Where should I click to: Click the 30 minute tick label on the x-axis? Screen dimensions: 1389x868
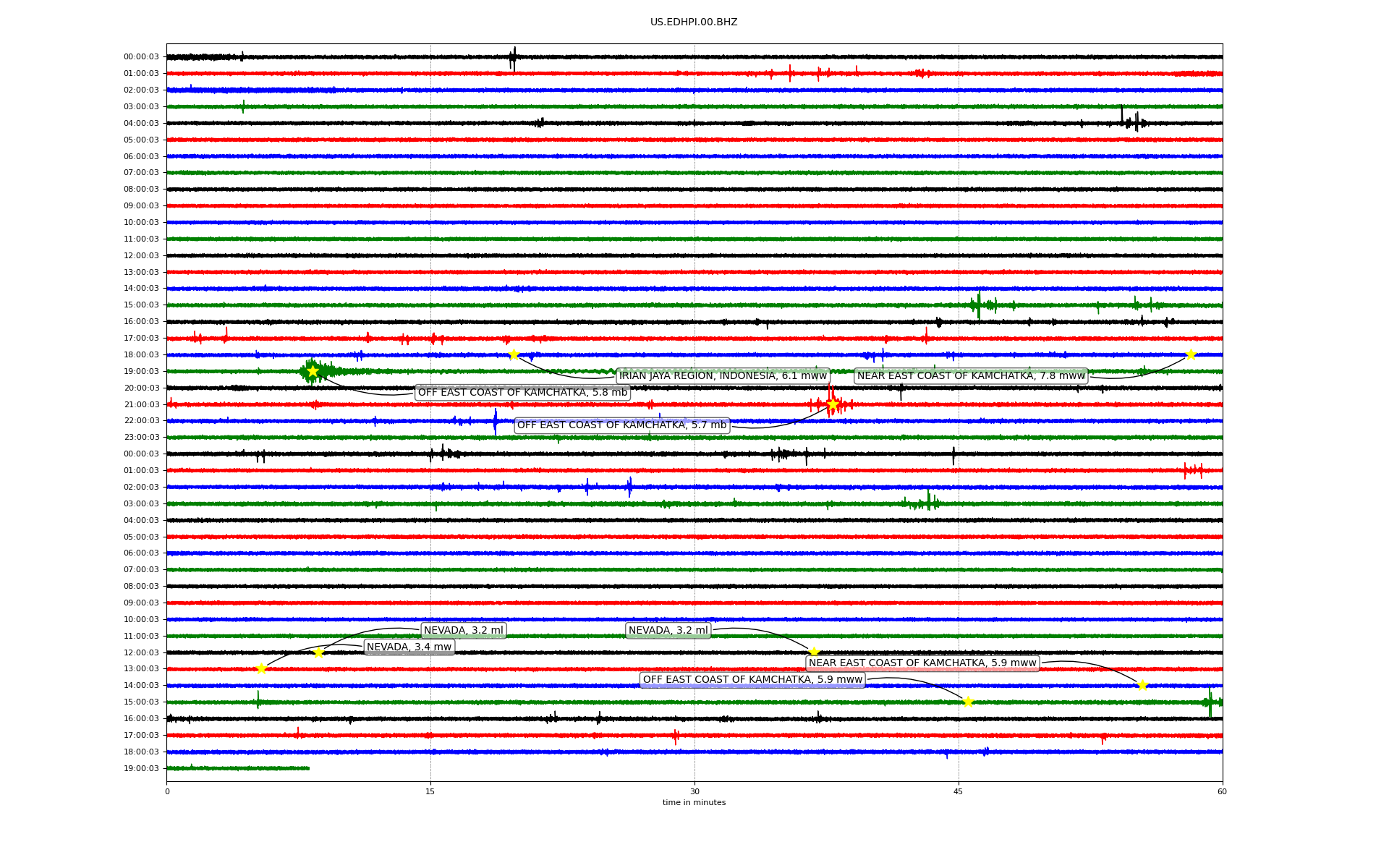click(694, 791)
